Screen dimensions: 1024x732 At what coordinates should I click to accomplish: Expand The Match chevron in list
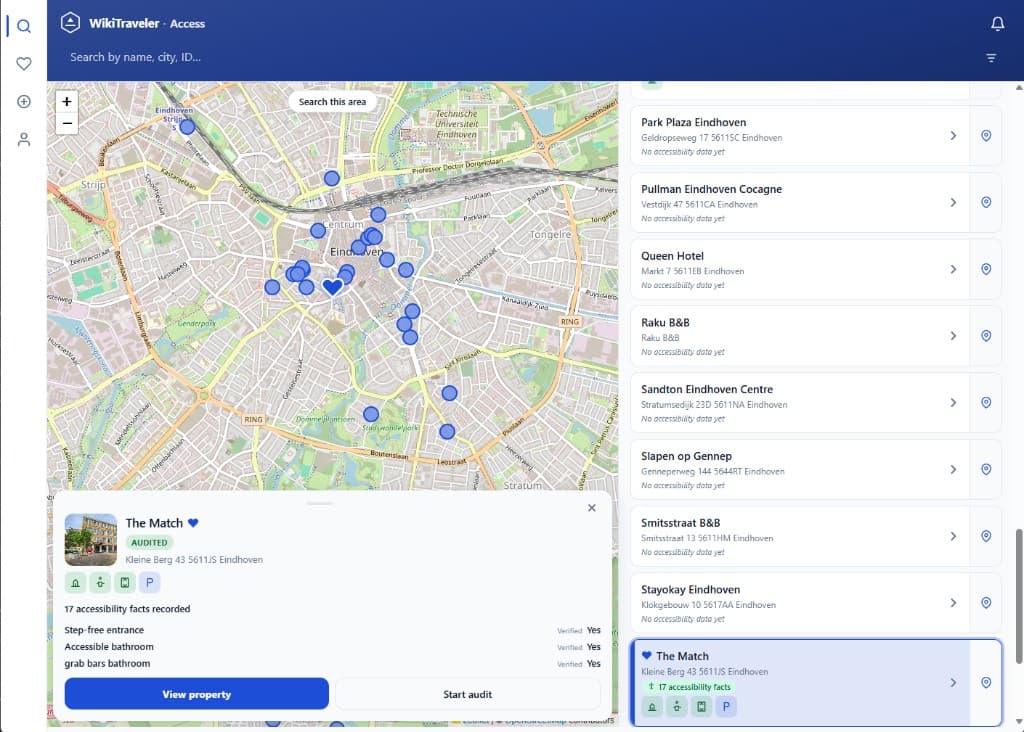(953, 682)
